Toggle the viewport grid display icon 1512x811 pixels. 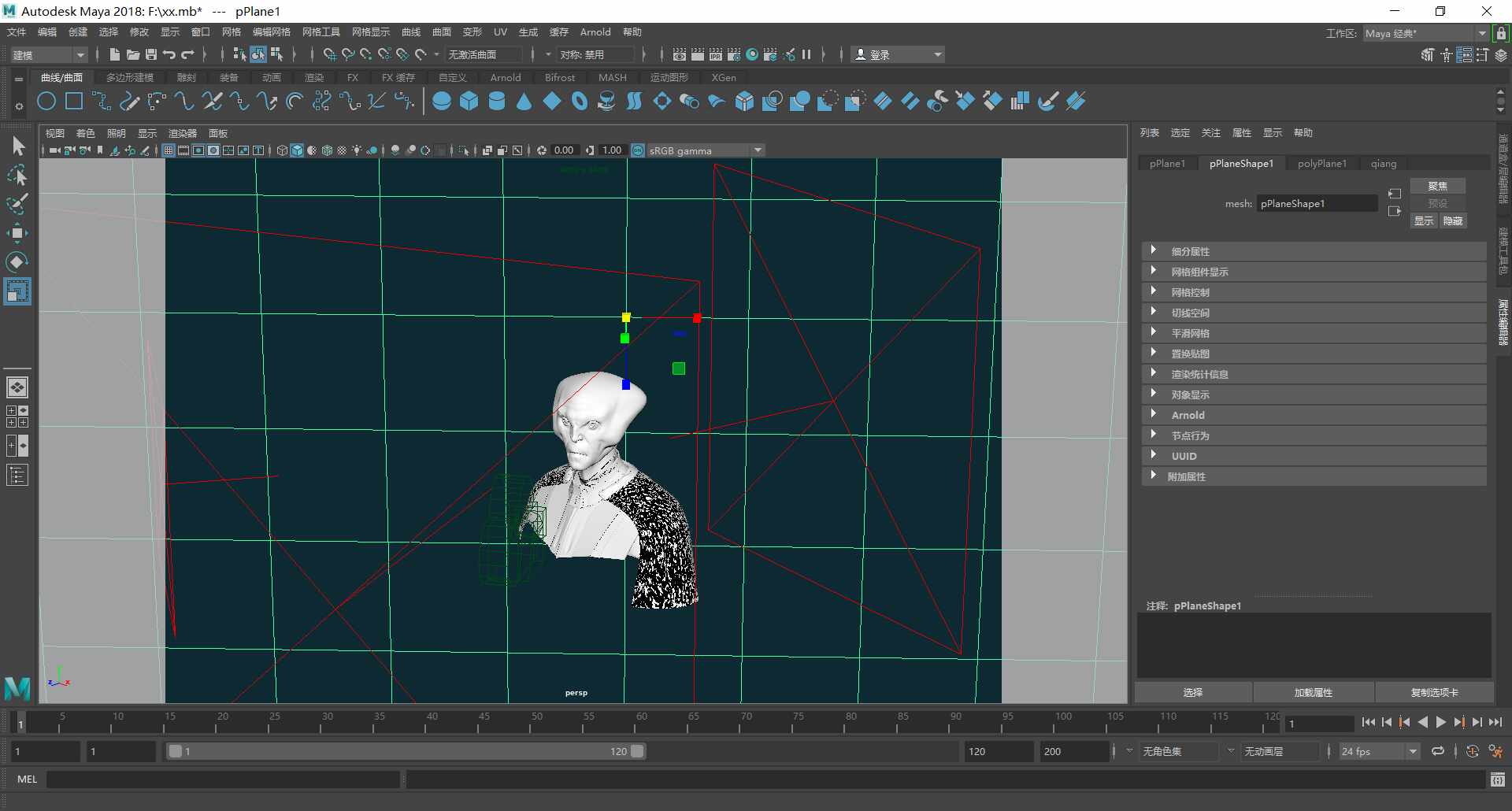pos(169,150)
